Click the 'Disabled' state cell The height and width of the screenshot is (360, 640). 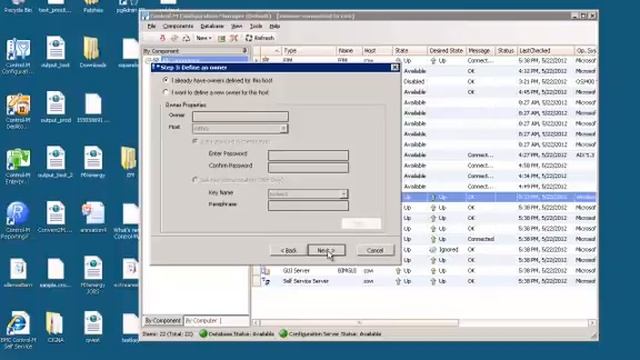414,82
